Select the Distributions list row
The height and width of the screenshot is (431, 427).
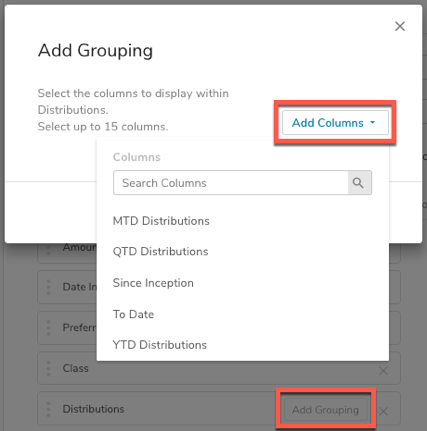point(219,408)
